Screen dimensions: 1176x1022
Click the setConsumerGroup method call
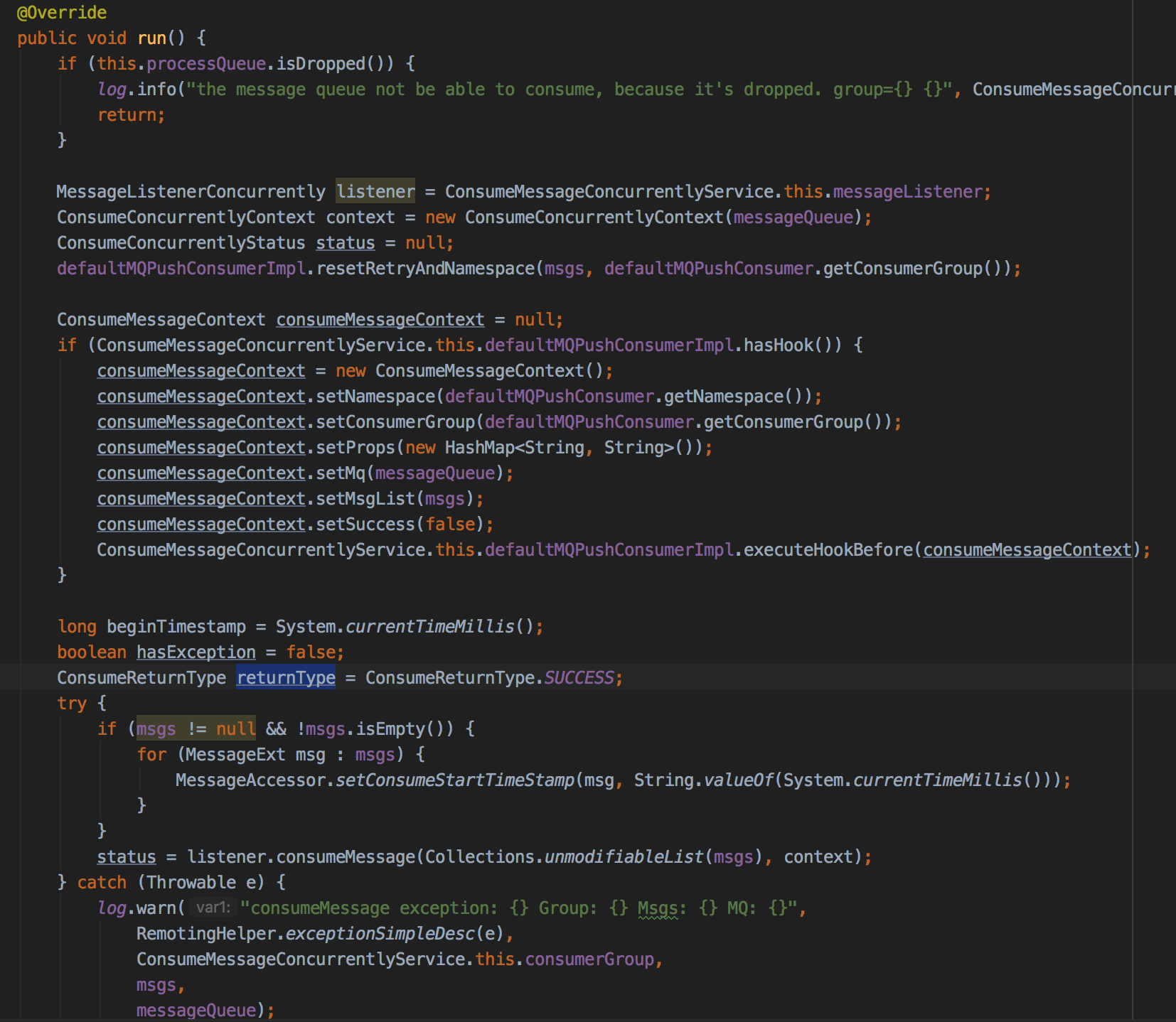click(395, 422)
